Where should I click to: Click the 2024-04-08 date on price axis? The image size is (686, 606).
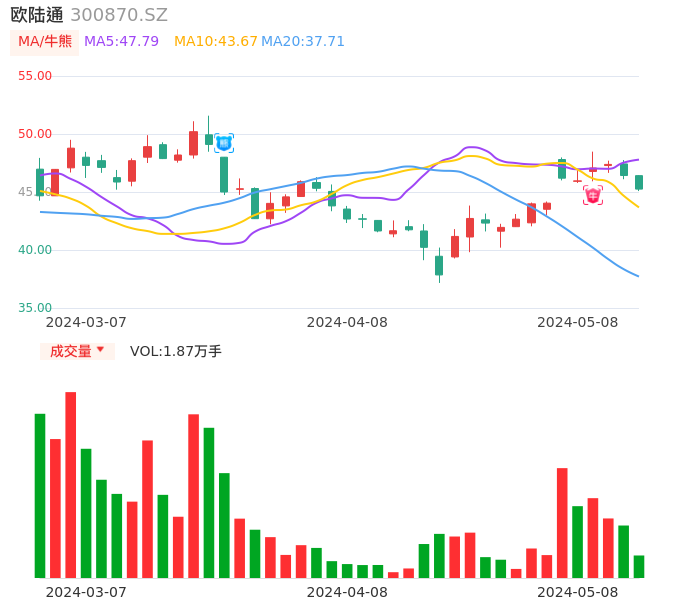(x=347, y=322)
